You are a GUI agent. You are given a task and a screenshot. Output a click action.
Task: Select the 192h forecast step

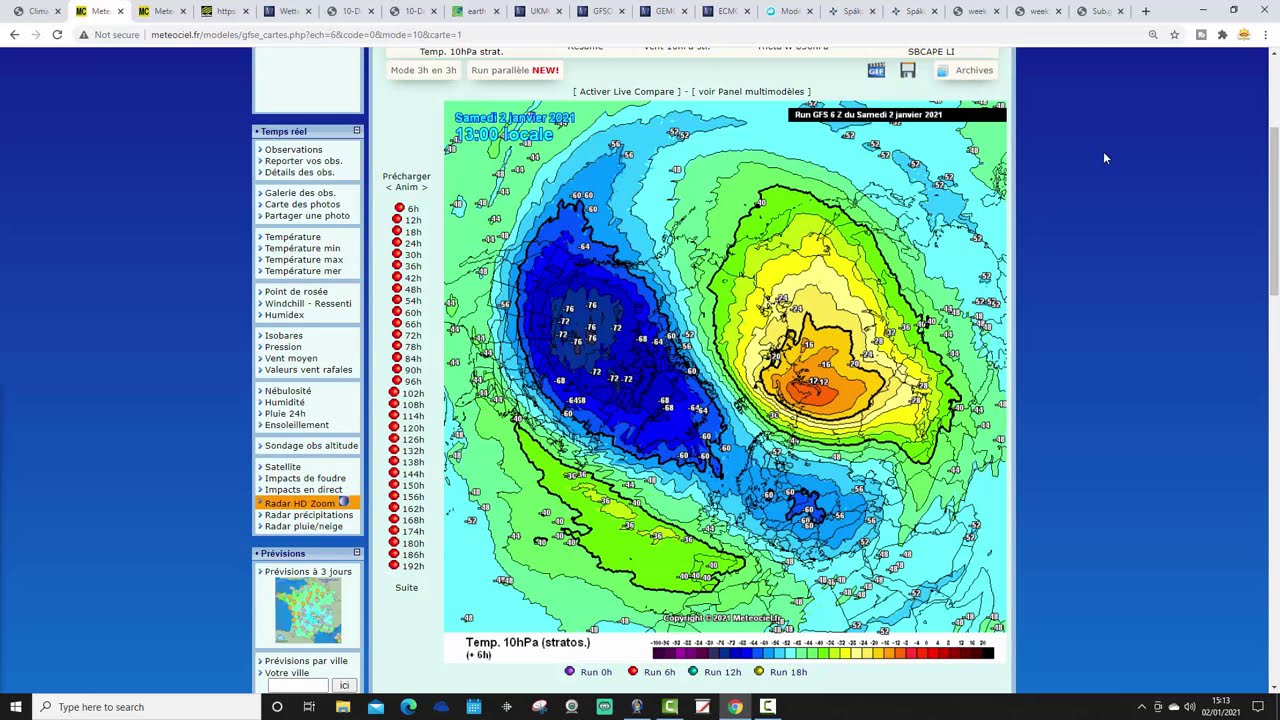tap(413, 566)
